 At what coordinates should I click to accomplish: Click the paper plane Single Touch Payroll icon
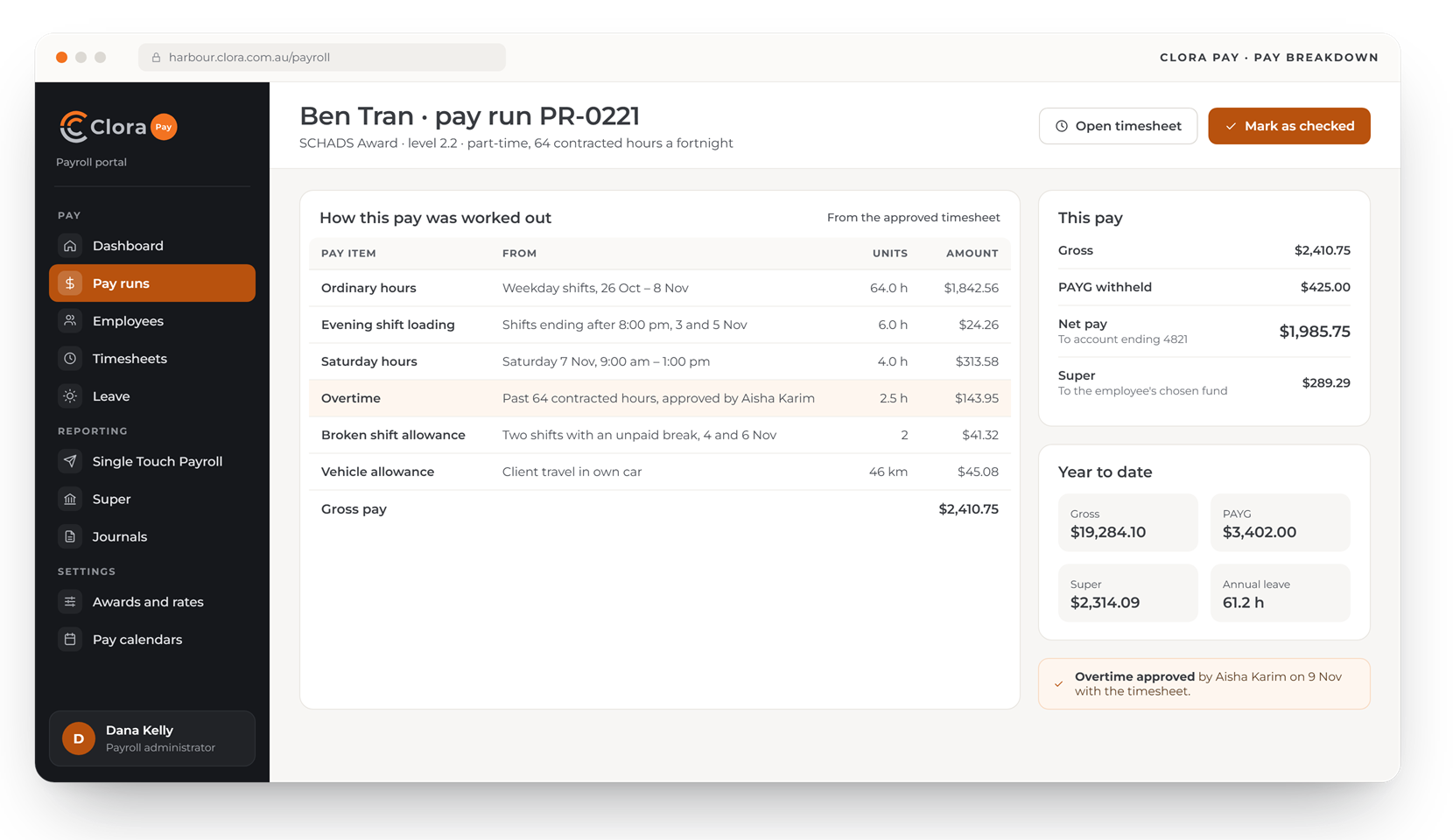click(x=70, y=461)
